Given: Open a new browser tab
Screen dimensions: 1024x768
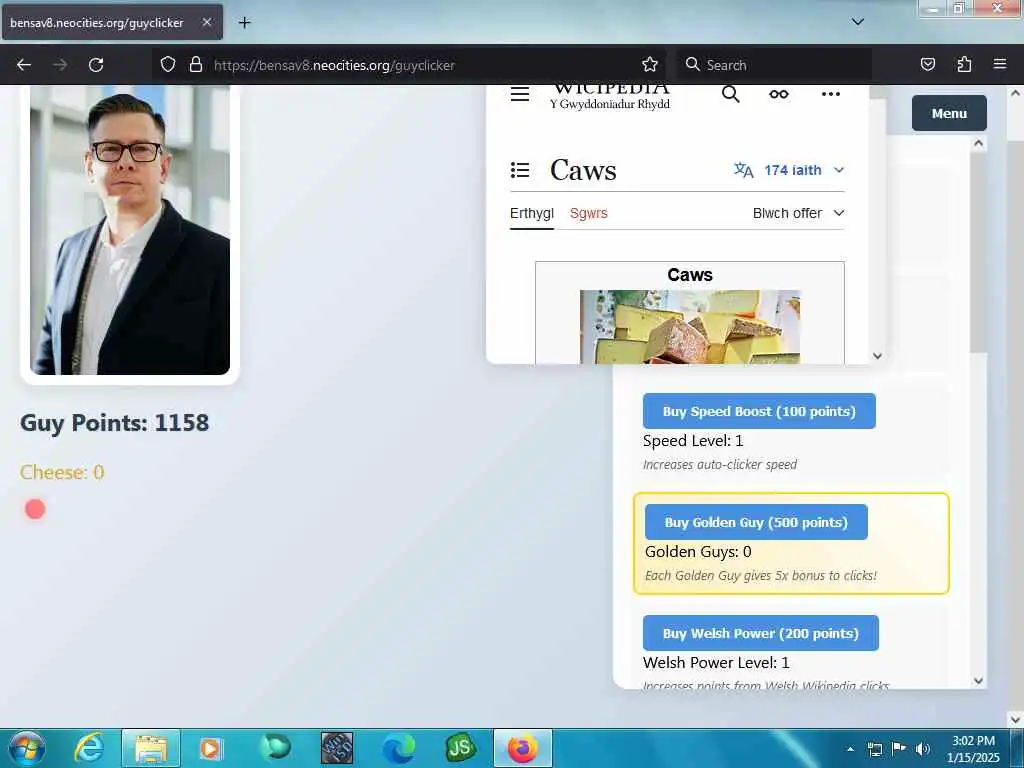Looking at the screenshot, I should click(x=244, y=23).
